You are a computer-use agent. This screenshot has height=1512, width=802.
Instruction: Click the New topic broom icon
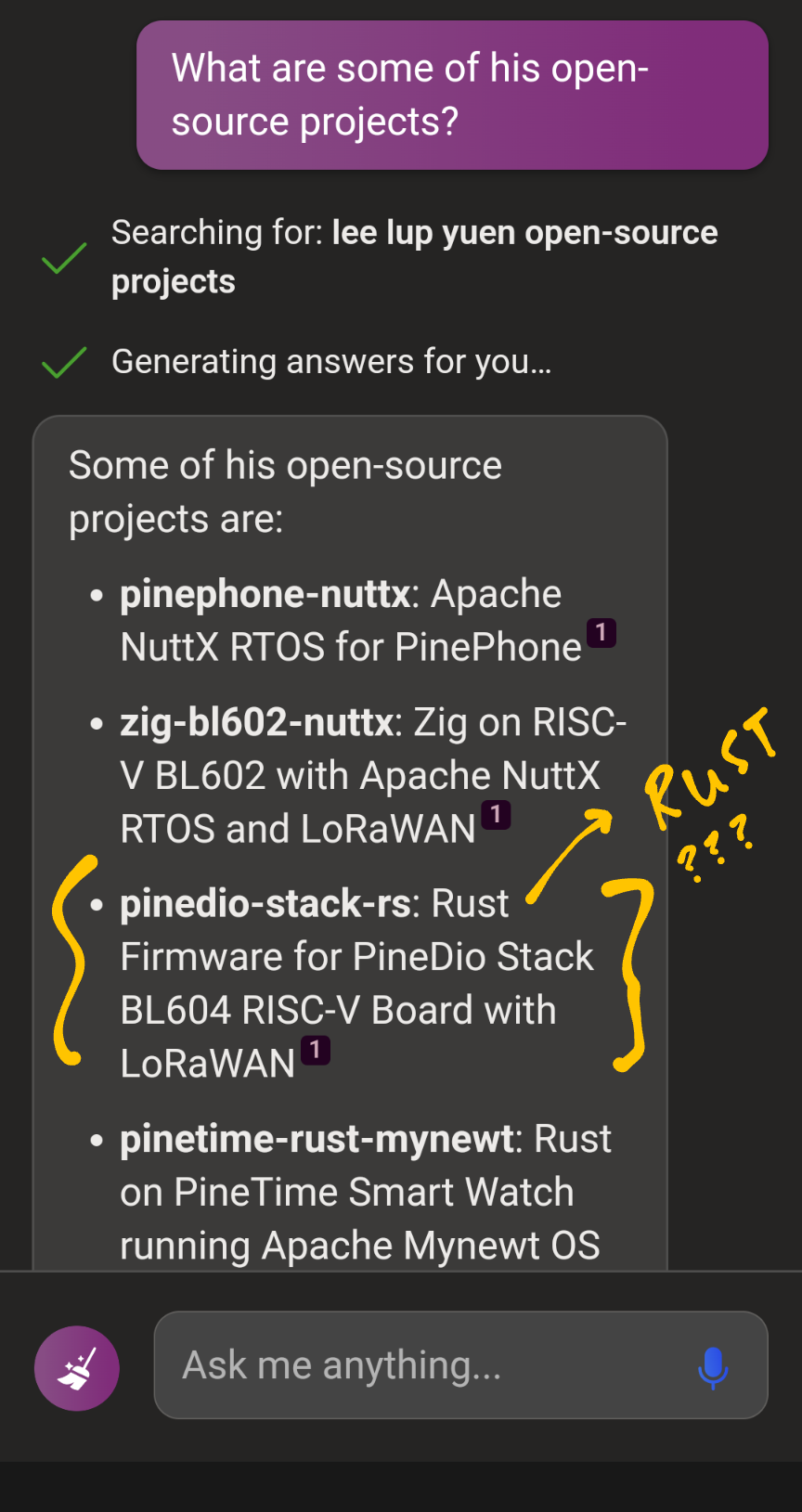click(77, 1368)
